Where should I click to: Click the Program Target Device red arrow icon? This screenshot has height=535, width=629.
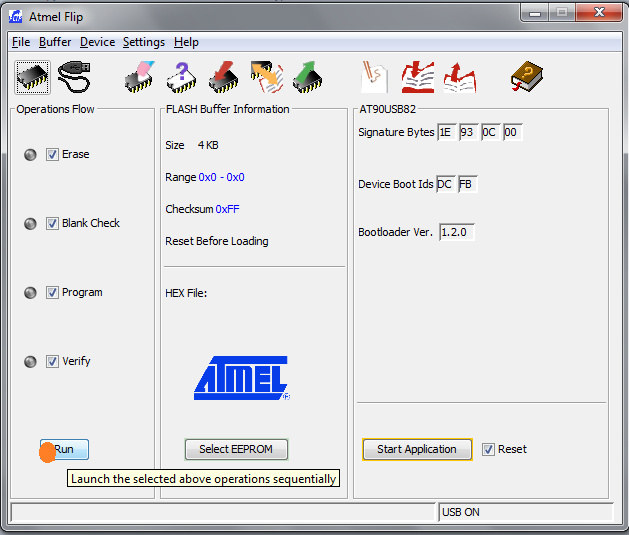click(x=223, y=77)
